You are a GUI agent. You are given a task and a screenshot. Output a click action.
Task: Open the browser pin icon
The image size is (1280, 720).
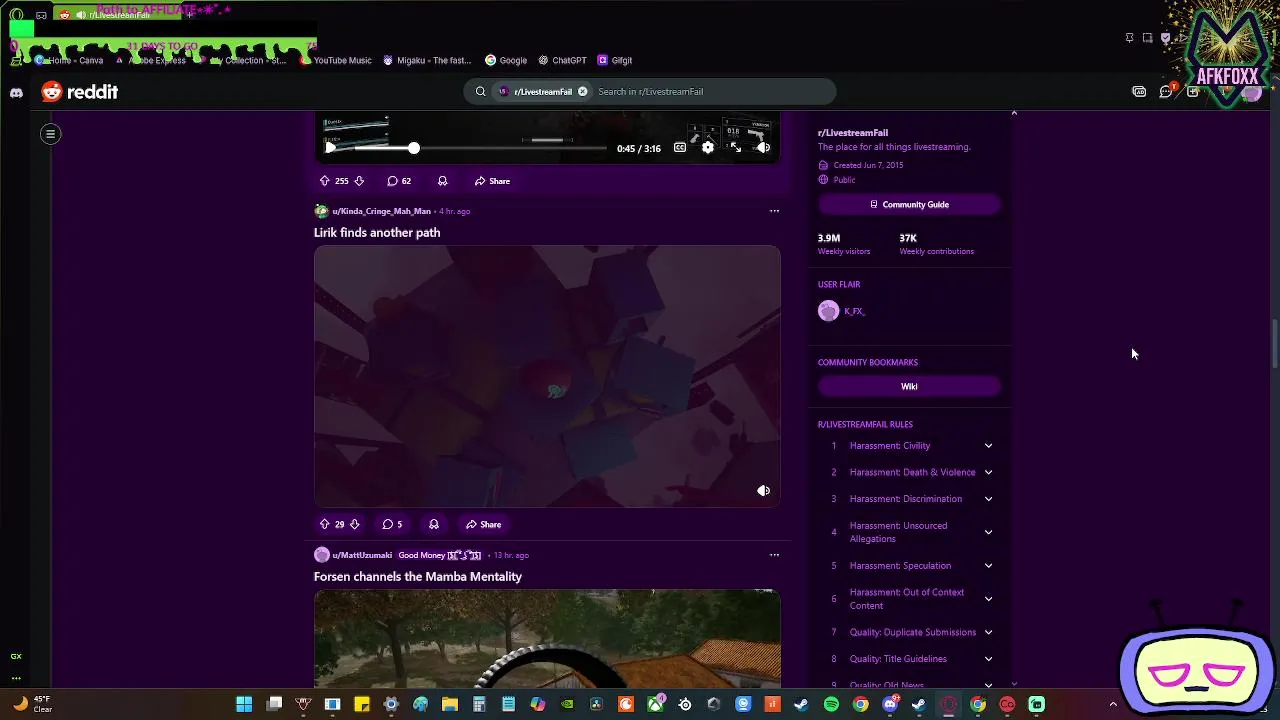[x=1129, y=38]
